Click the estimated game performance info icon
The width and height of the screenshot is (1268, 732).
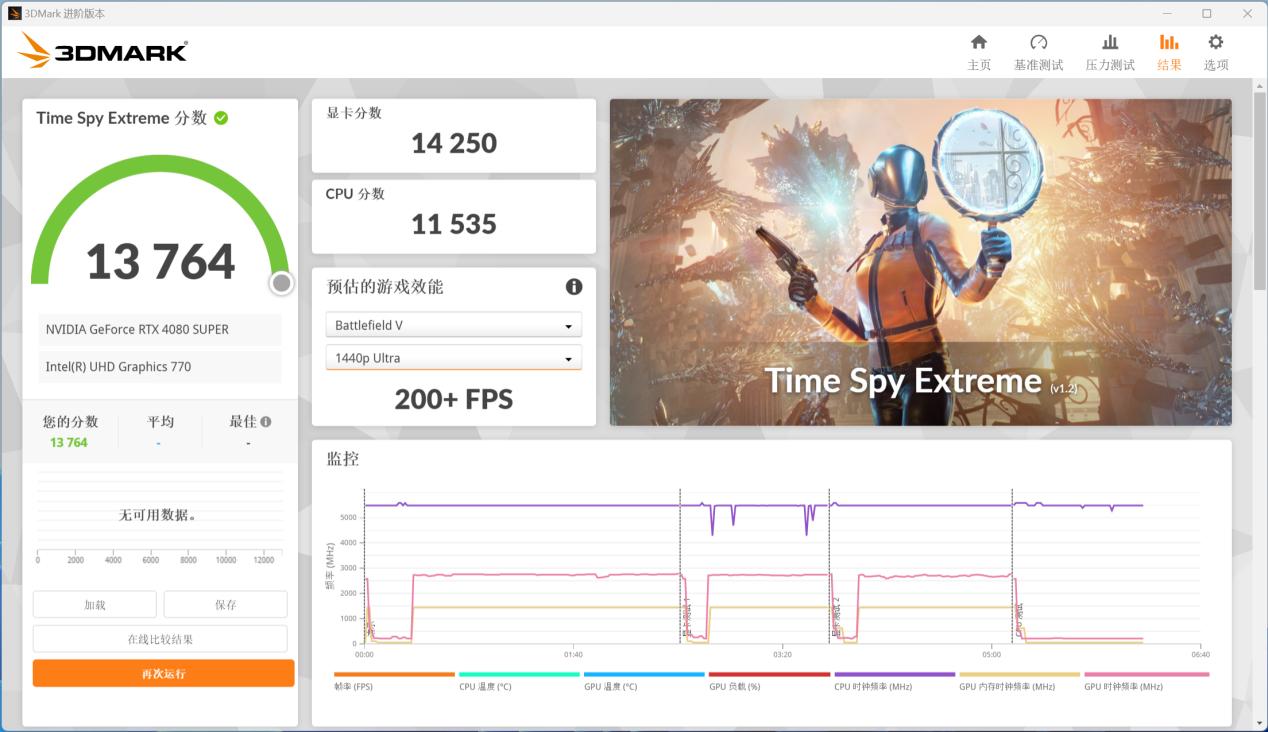tap(574, 287)
